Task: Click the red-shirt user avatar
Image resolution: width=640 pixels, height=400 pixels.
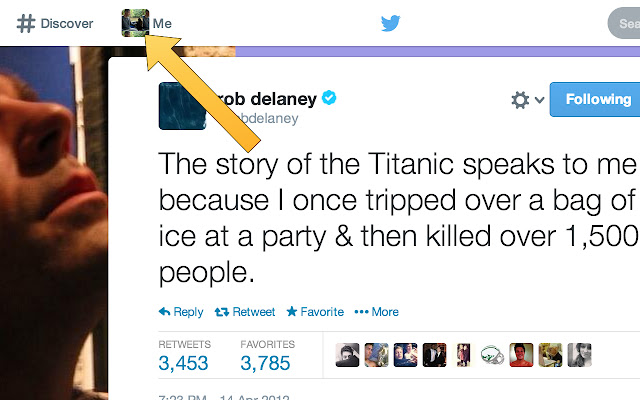Action: coord(521,355)
